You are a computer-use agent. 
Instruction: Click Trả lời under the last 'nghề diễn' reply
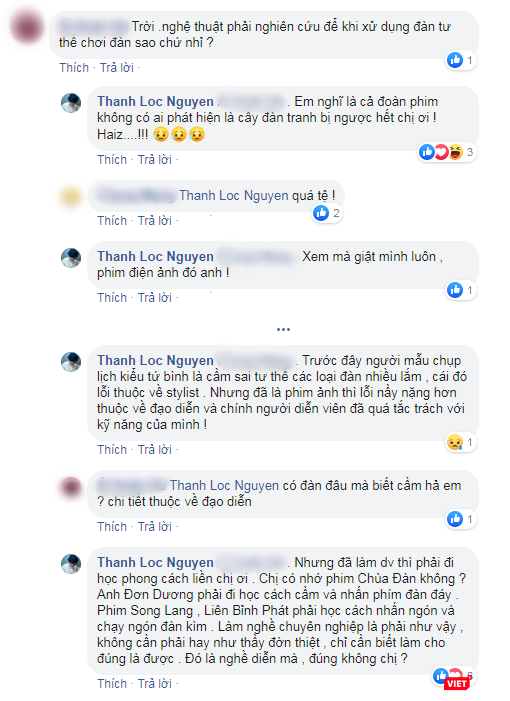tap(155, 684)
